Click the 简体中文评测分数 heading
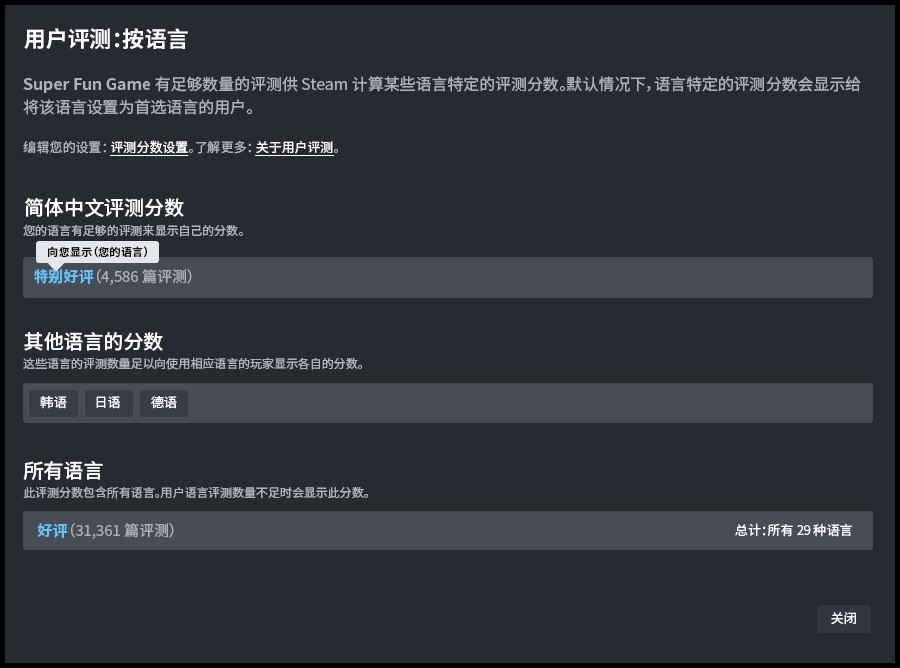The image size is (900, 668). click(104, 208)
